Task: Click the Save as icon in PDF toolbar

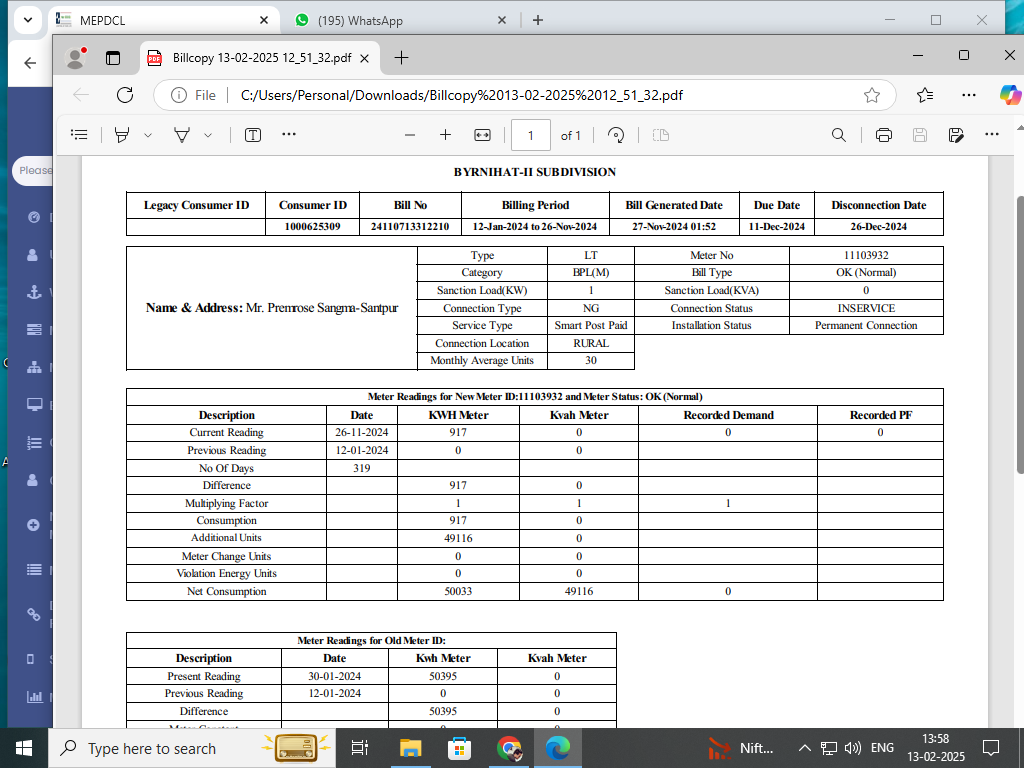Action: [956, 135]
